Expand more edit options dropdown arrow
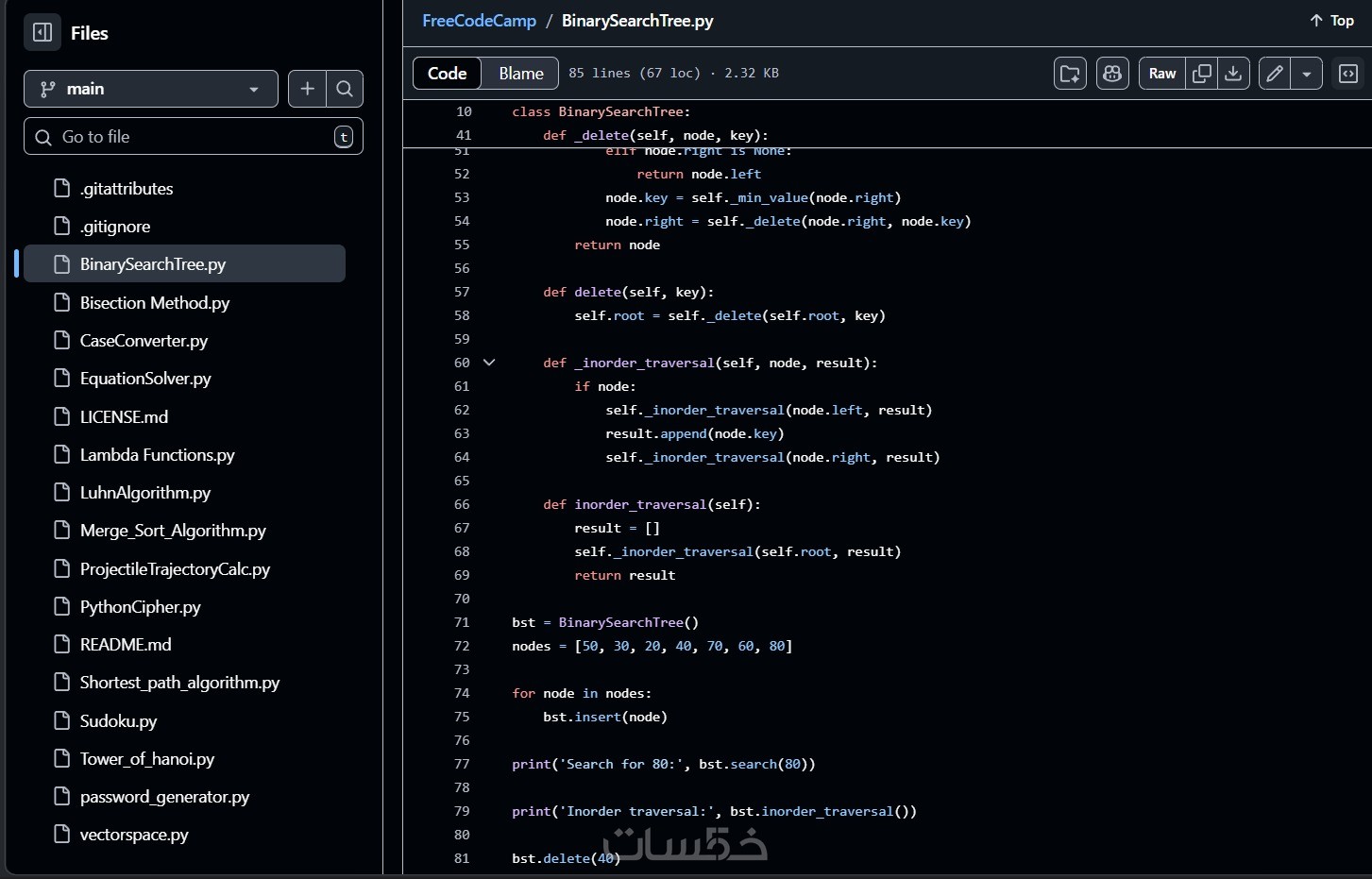The height and width of the screenshot is (879, 1372). pos(1307,74)
